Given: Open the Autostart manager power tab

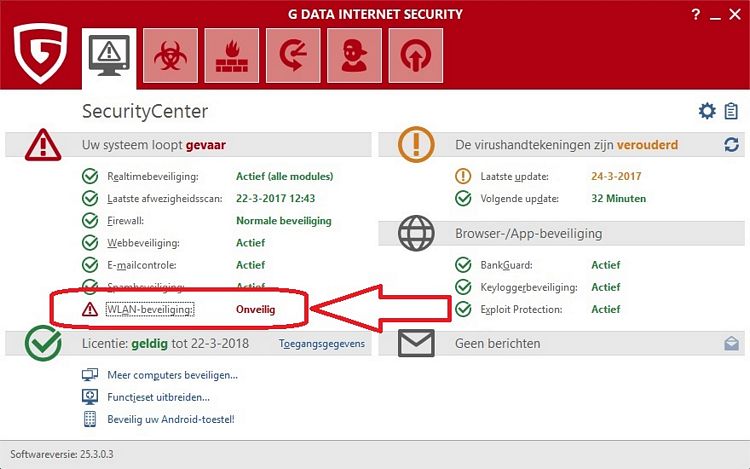Looking at the screenshot, I should (x=416, y=55).
